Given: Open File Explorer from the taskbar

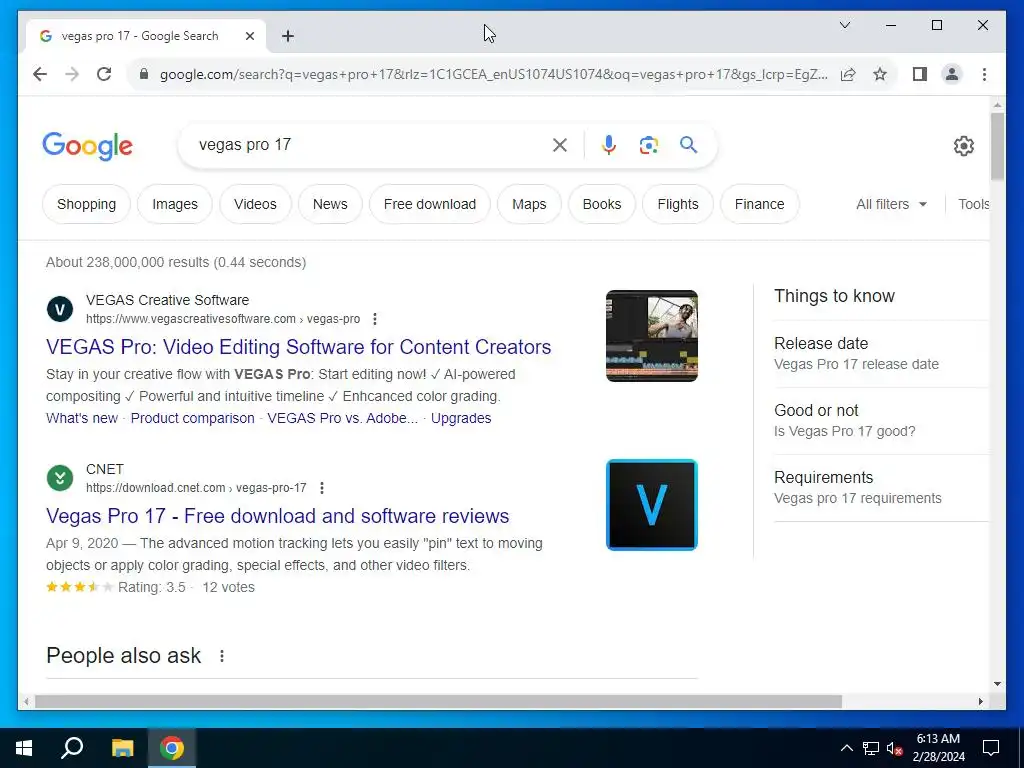Looking at the screenshot, I should click(x=122, y=748).
